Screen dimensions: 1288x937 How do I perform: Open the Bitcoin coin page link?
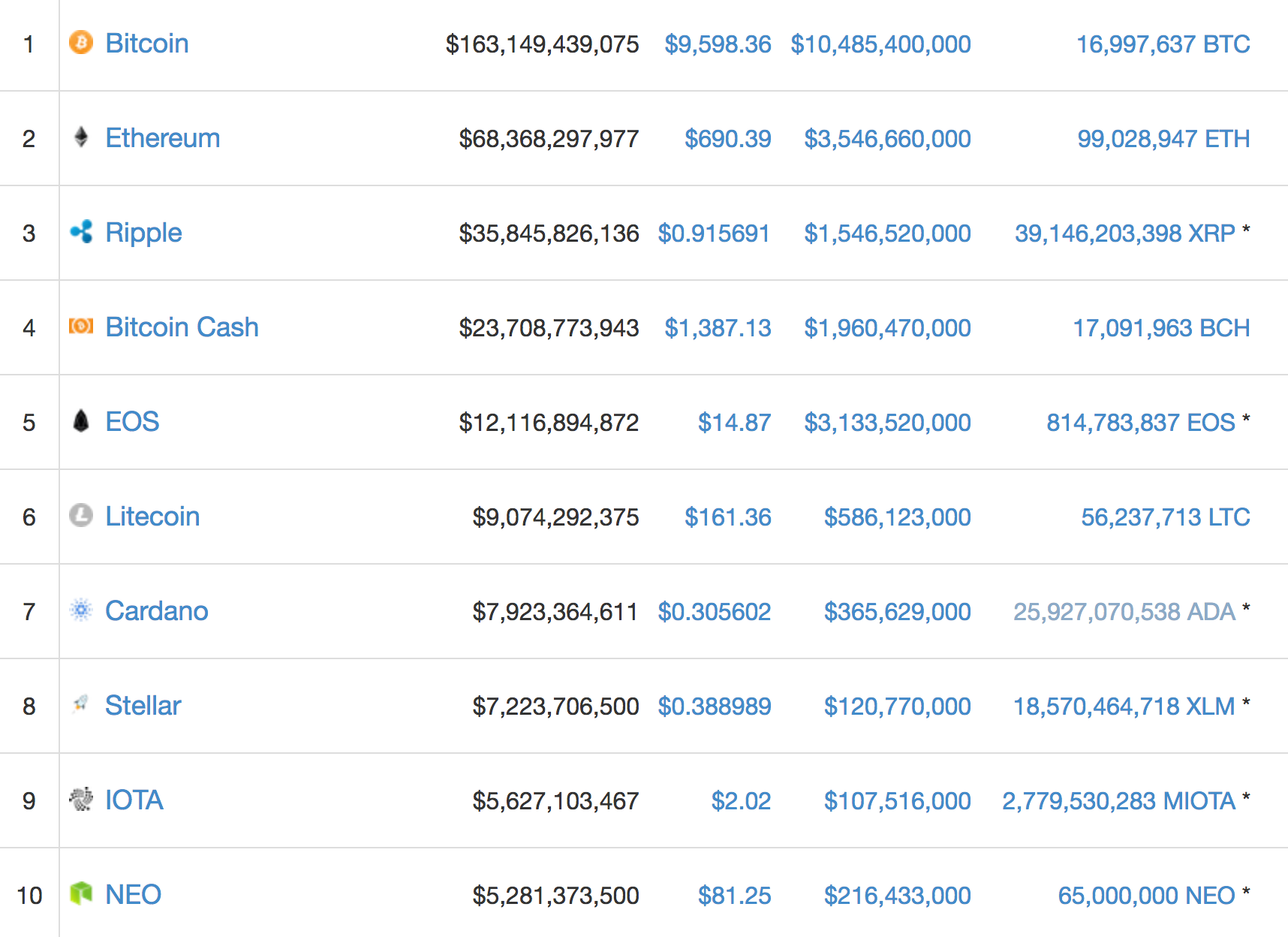(147, 44)
